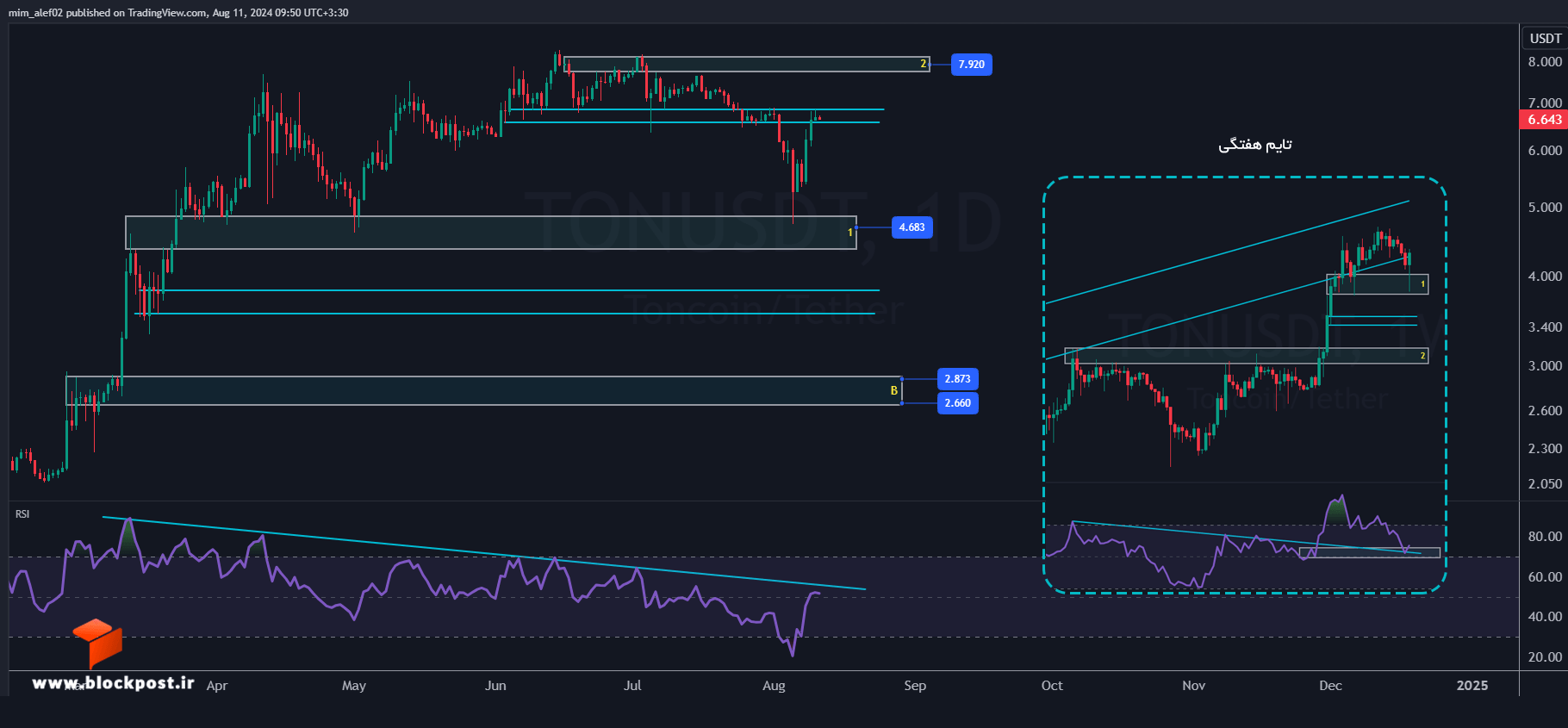Viewport: 1568px width, 728px height.
Task: Click the orange cube blockpost logo
Action: tap(97, 643)
